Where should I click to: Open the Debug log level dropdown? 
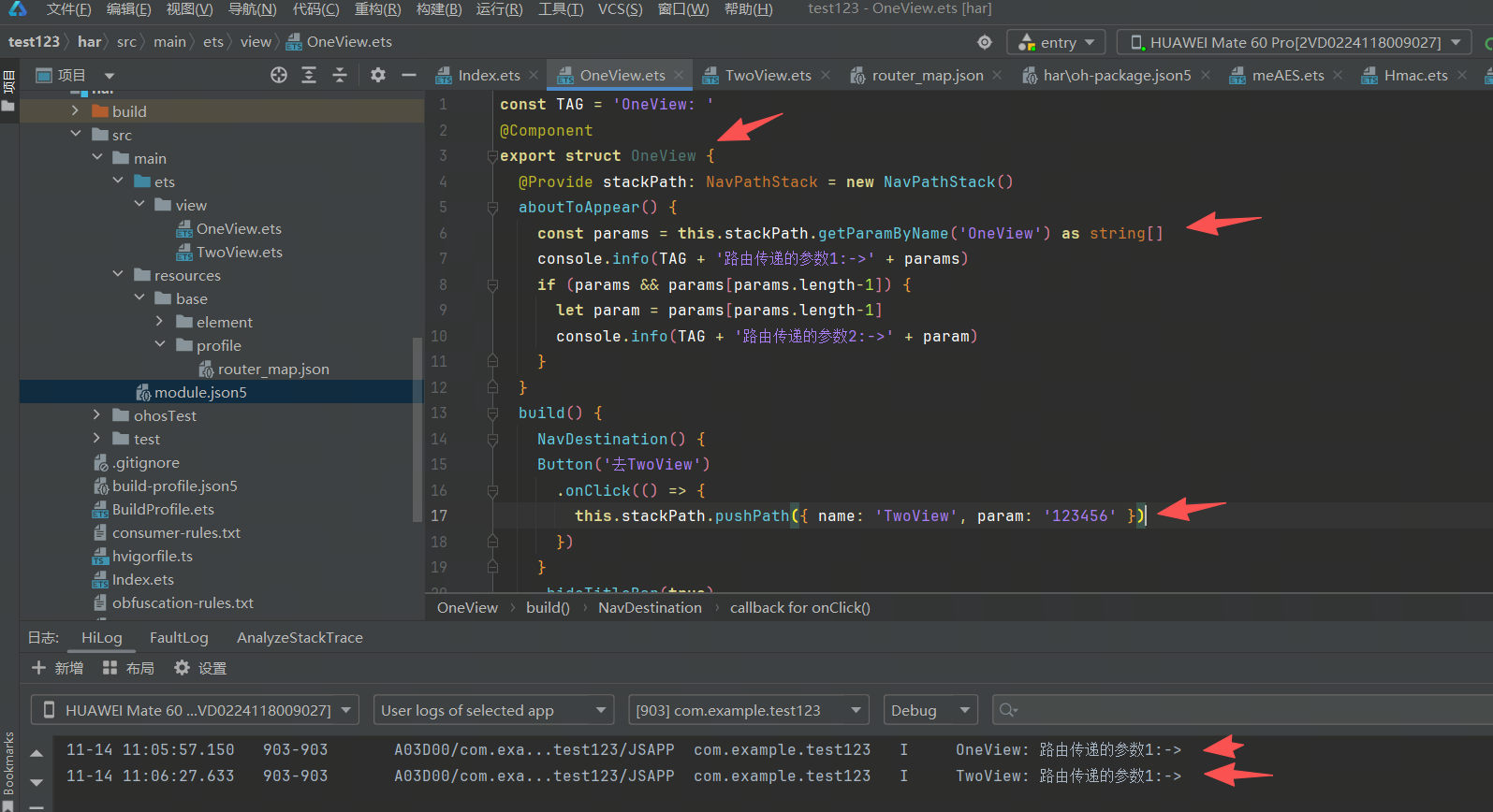click(929, 711)
